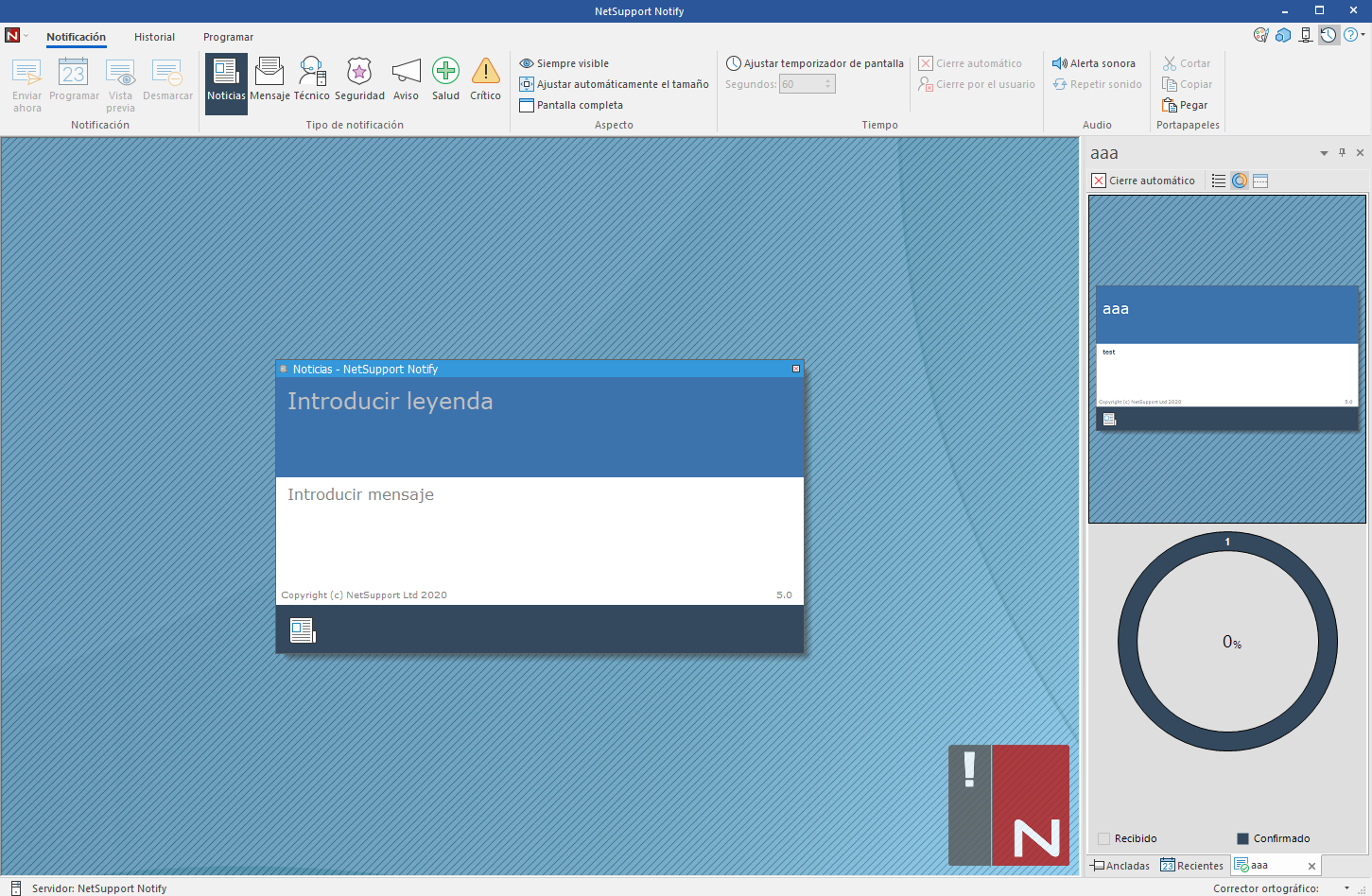Close the Noticias preview window

point(796,369)
